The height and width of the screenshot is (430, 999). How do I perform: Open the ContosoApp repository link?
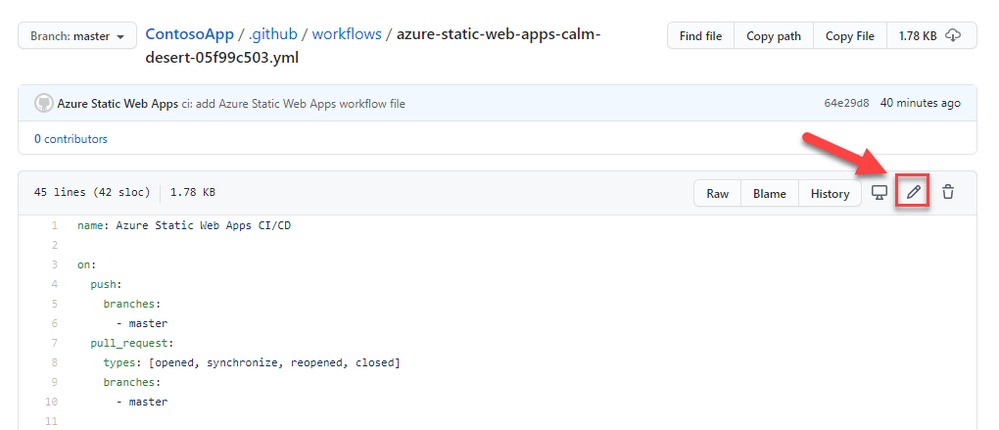(x=190, y=34)
